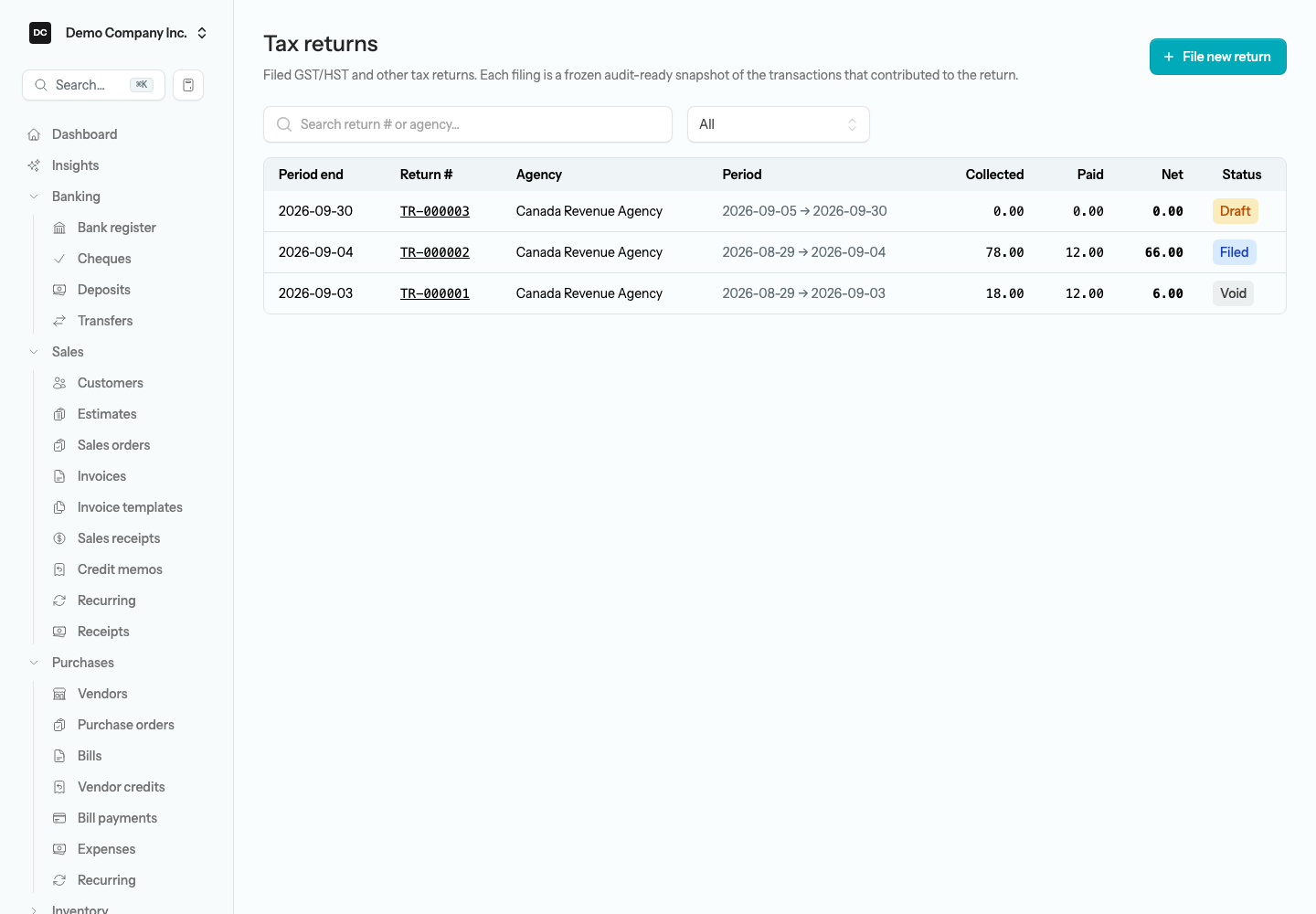Click the Draft status badge
Screen dimensions: 1316x914
(x=1236, y=211)
